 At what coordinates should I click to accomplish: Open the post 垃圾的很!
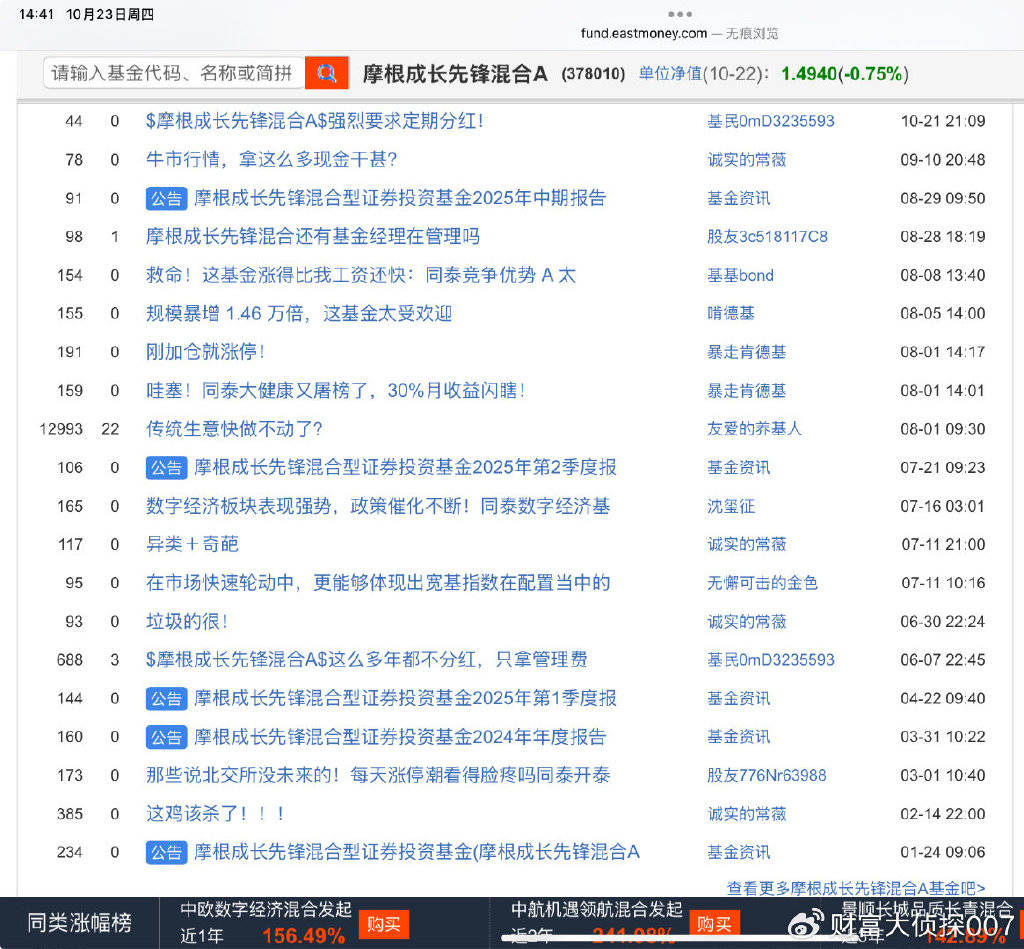pyautogui.click(x=187, y=621)
